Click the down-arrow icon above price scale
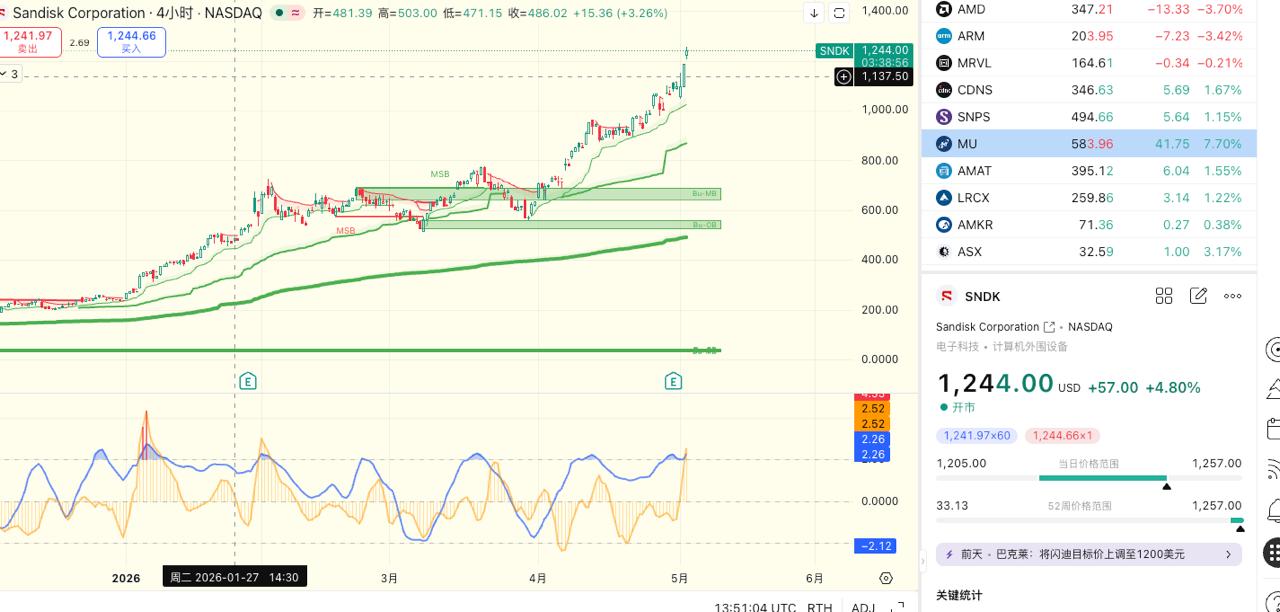1280x612 pixels. coord(814,13)
